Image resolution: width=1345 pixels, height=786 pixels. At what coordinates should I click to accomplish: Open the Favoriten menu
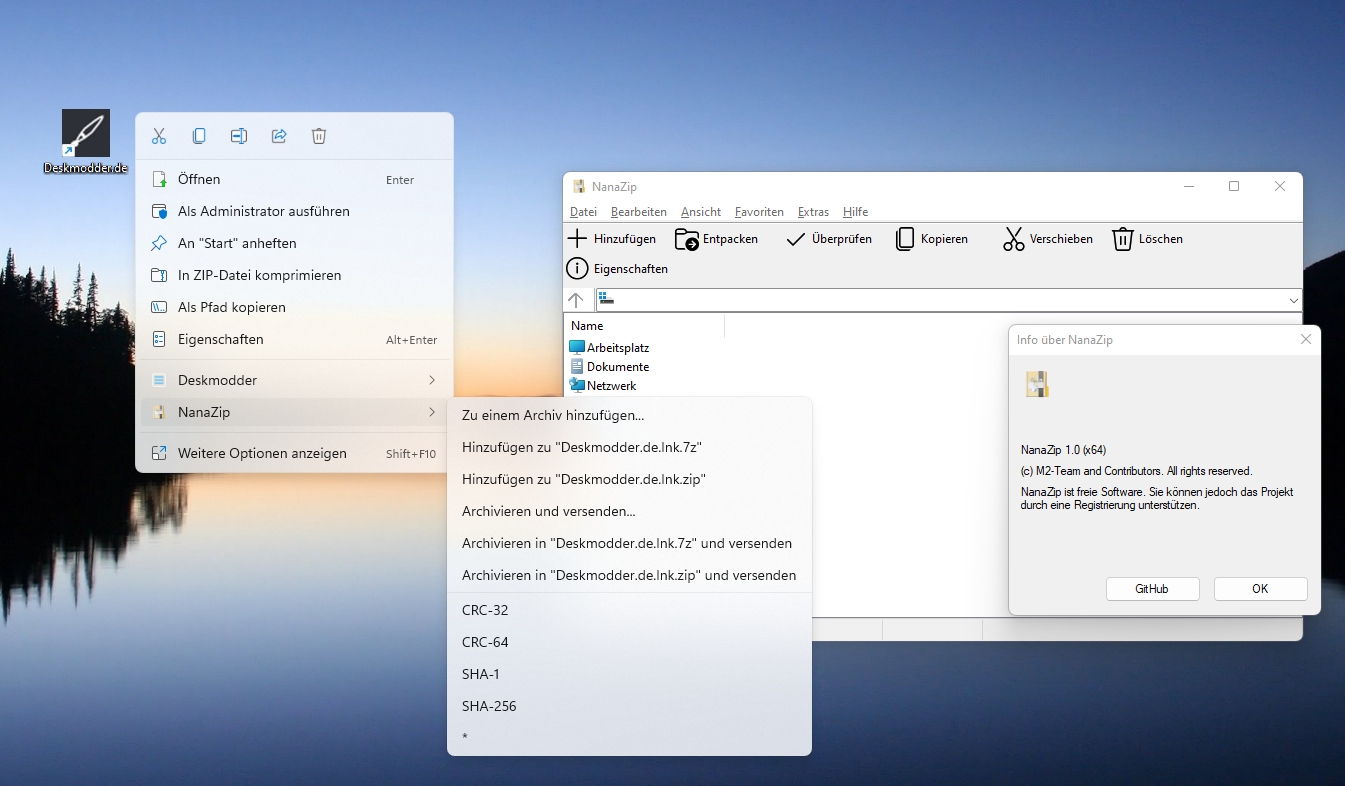(x=759, y=212)
